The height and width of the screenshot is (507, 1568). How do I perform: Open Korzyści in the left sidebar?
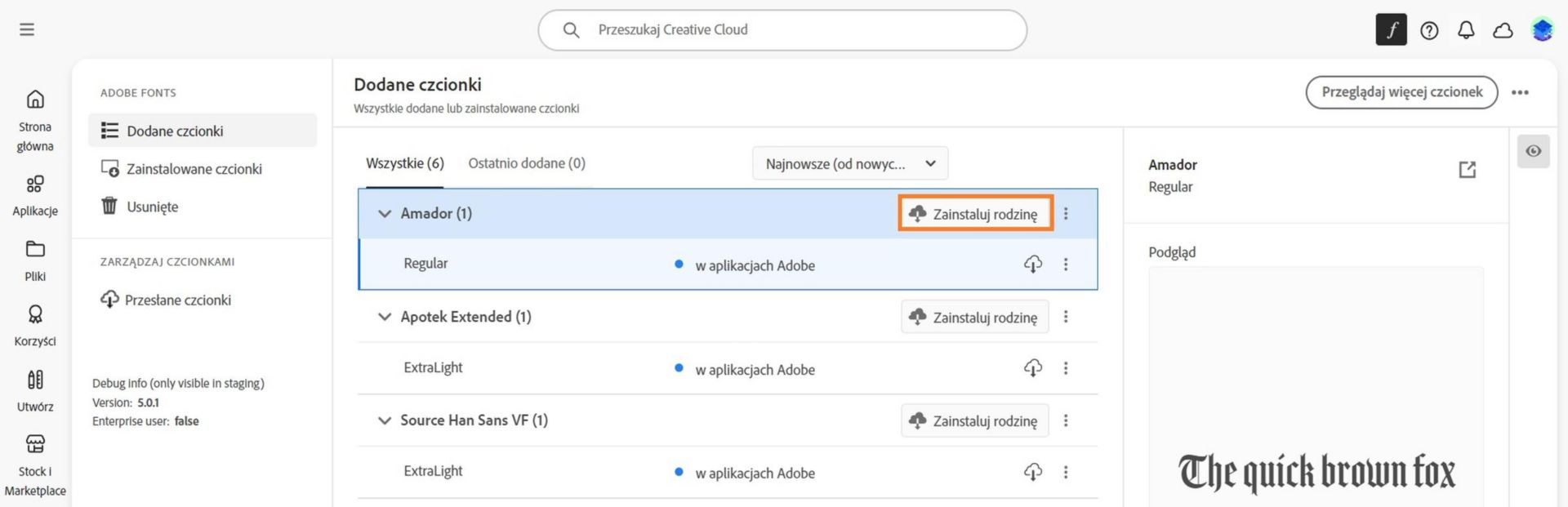pyautogui.click(x=35, y=326)
